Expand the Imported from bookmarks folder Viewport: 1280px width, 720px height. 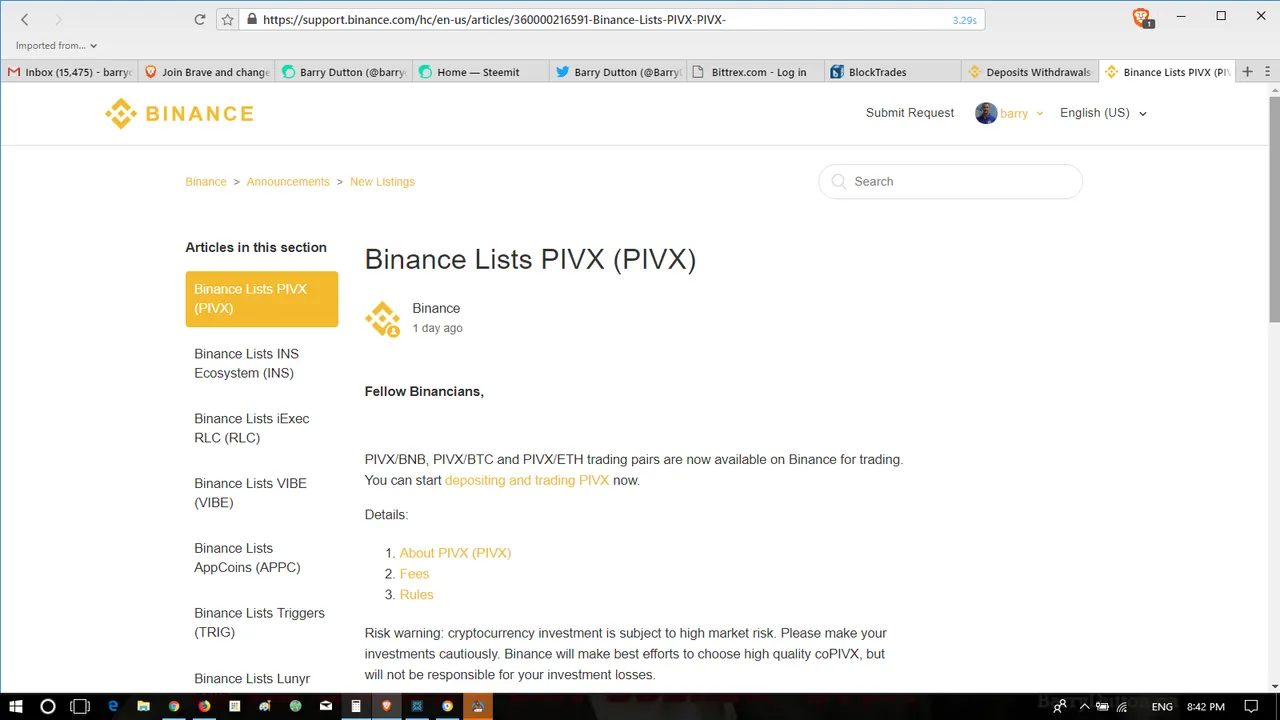[x=56, y=45]
